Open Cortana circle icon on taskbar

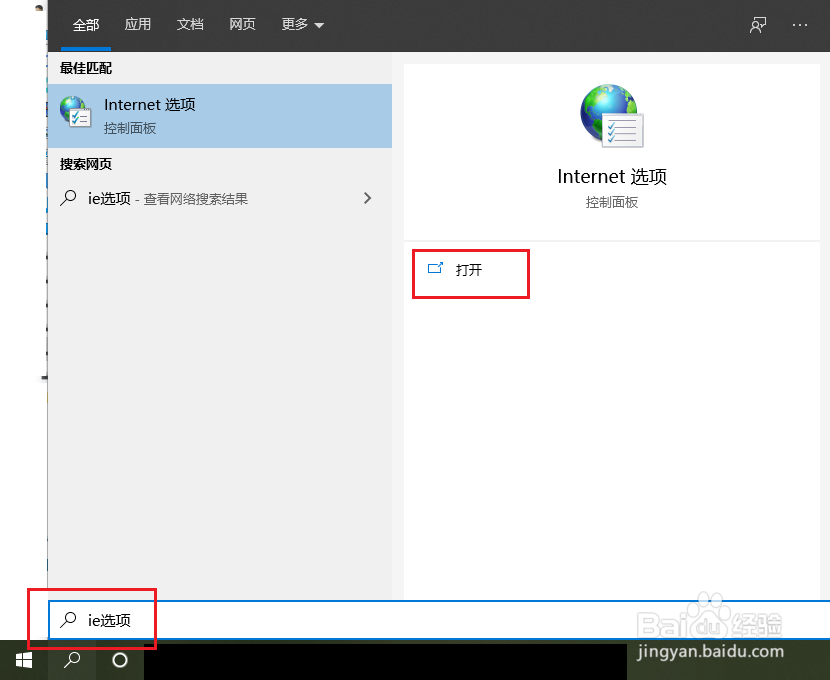(x=120, y=660)
